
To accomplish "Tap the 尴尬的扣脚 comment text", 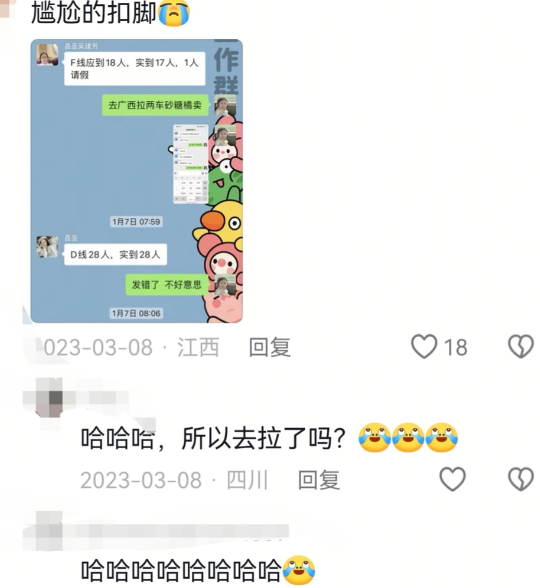I will click(94, 12).
